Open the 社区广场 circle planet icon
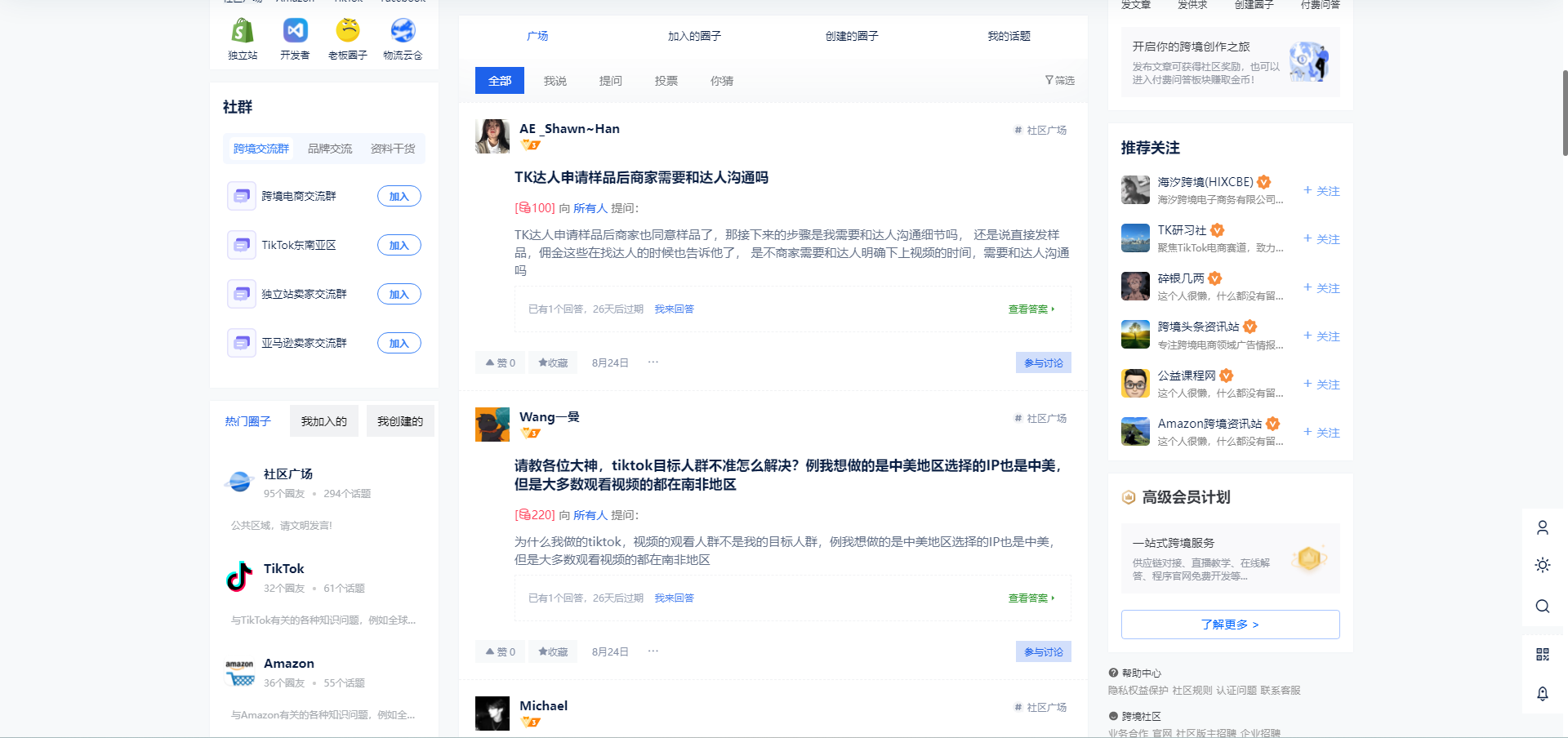This screenshot has width=1568, height=738. (x=239, y=482)
